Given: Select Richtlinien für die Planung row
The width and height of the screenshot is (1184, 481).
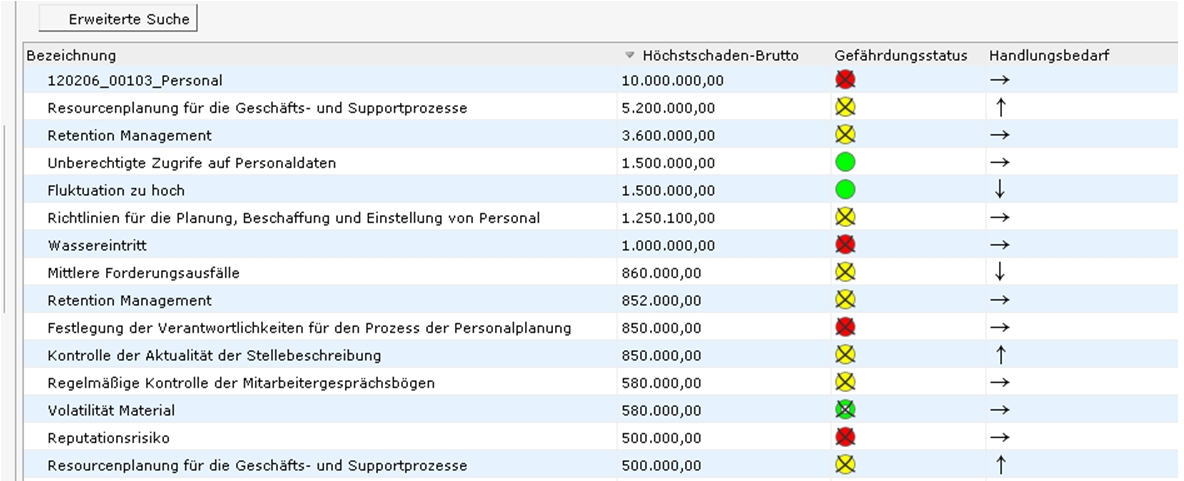Looking at the screenshot, I should [293, 217].
